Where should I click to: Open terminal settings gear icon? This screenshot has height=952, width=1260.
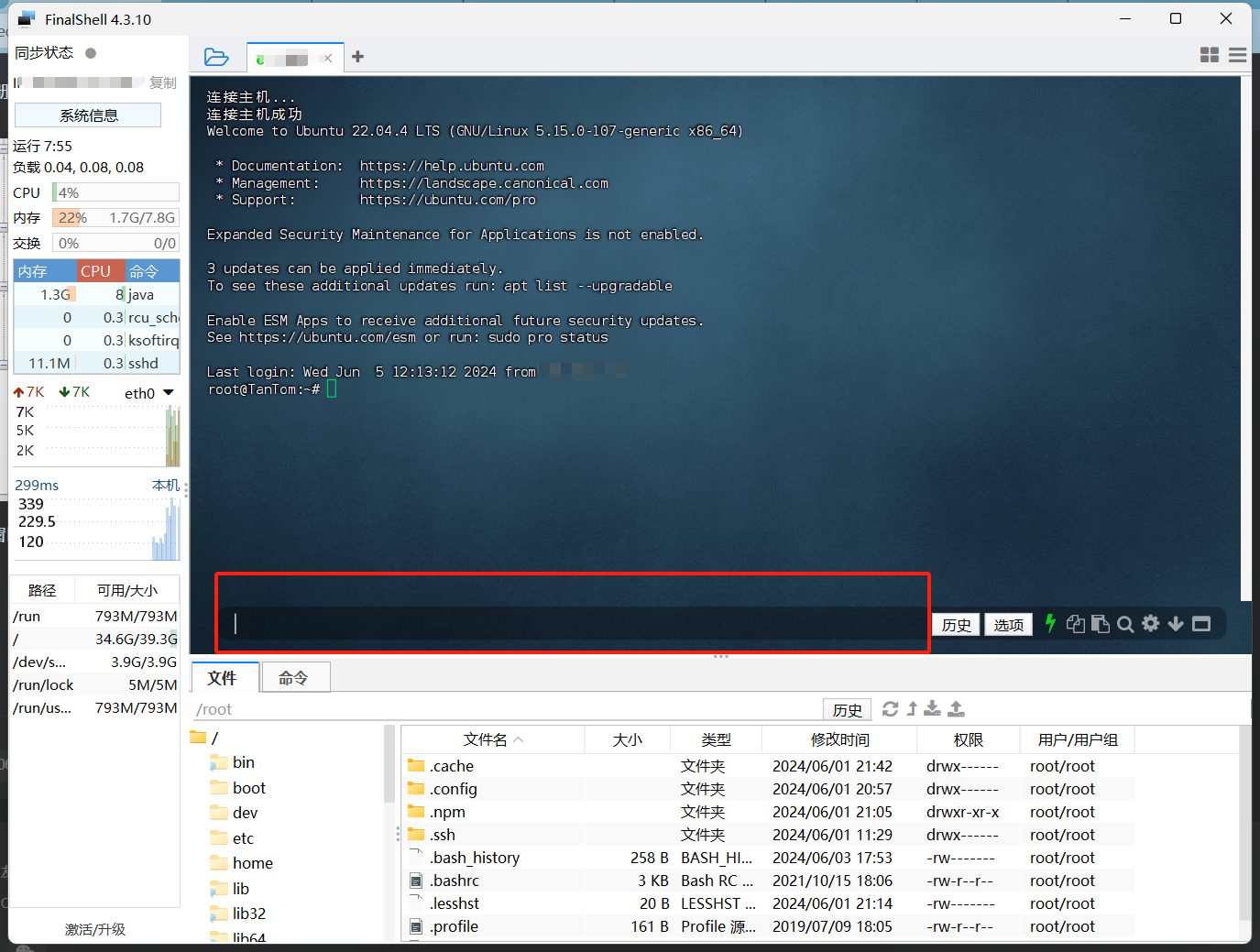1151,623
